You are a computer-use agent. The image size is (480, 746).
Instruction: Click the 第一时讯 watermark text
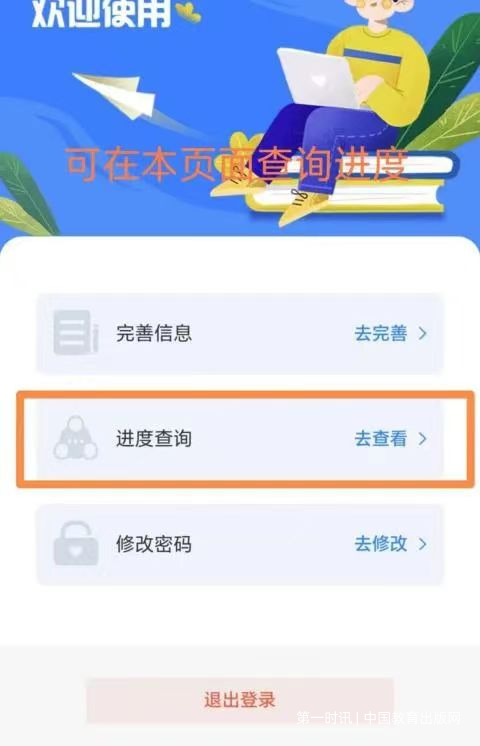(324, 717)
